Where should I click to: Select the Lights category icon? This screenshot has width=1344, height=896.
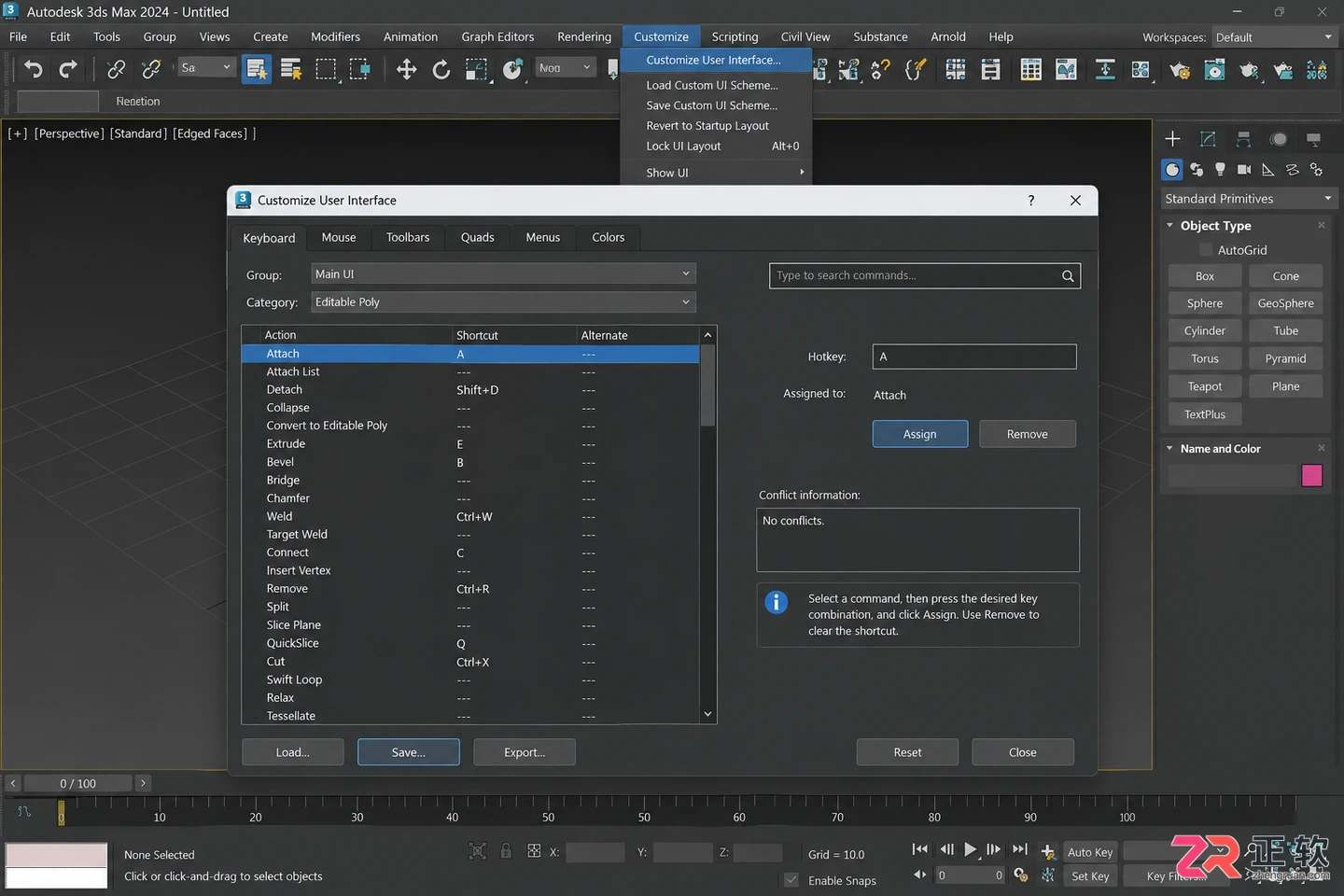(1220, 169)
